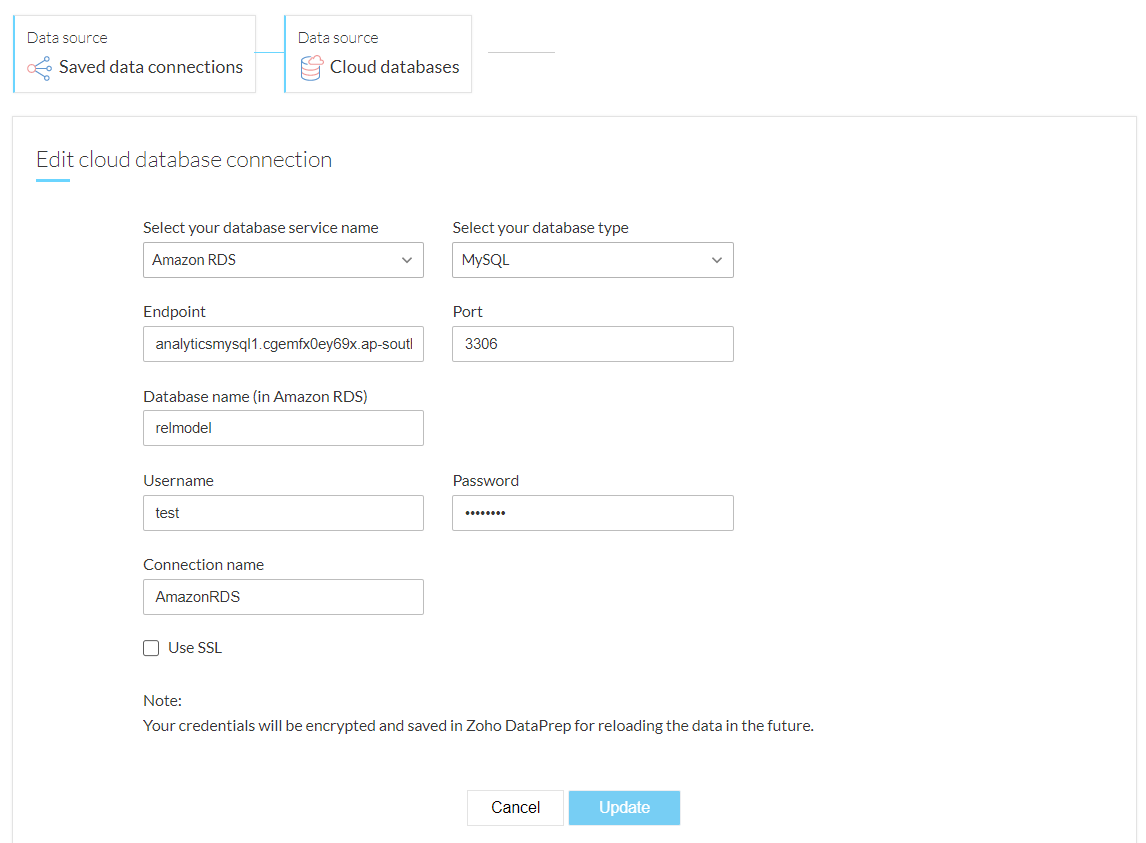Click into the Port field
This screenshot has width=1146, height=843.
coord(592,344)
